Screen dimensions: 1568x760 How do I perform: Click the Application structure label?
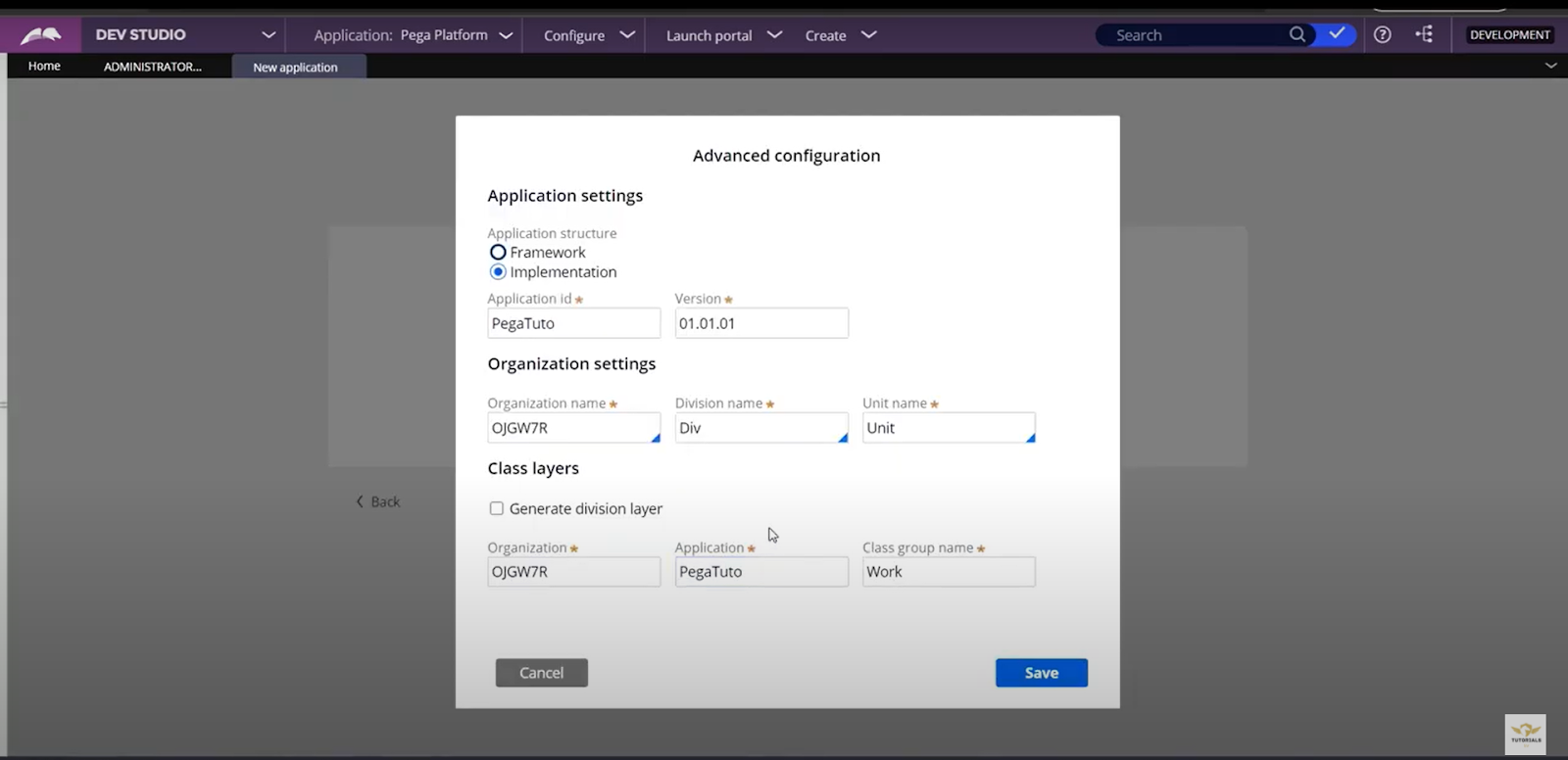point(553,233)
